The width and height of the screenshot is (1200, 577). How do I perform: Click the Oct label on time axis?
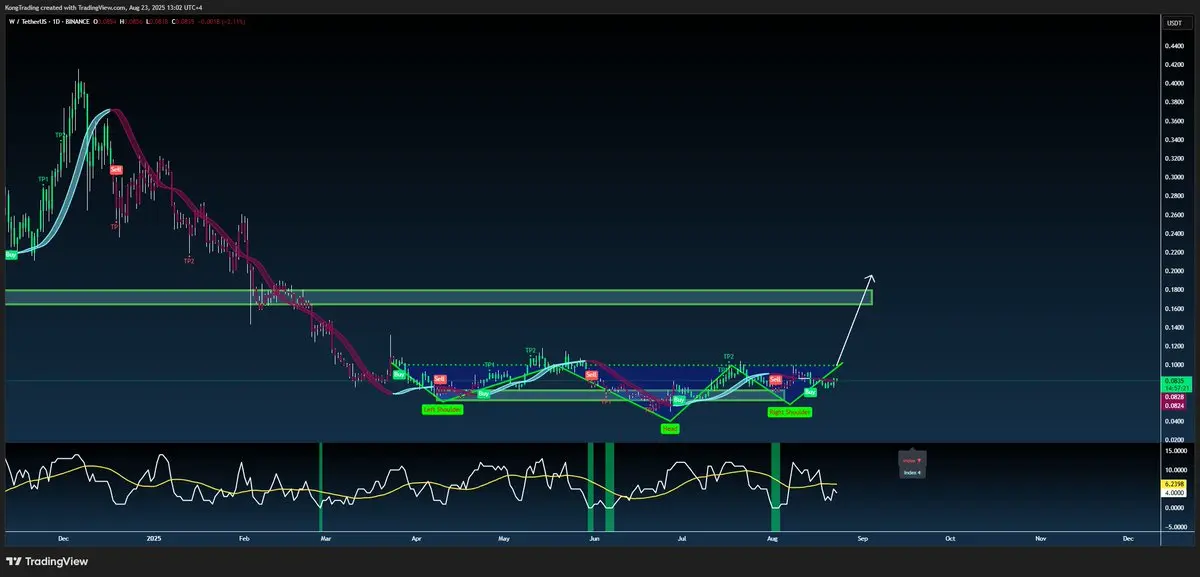[x=950, y=537]
